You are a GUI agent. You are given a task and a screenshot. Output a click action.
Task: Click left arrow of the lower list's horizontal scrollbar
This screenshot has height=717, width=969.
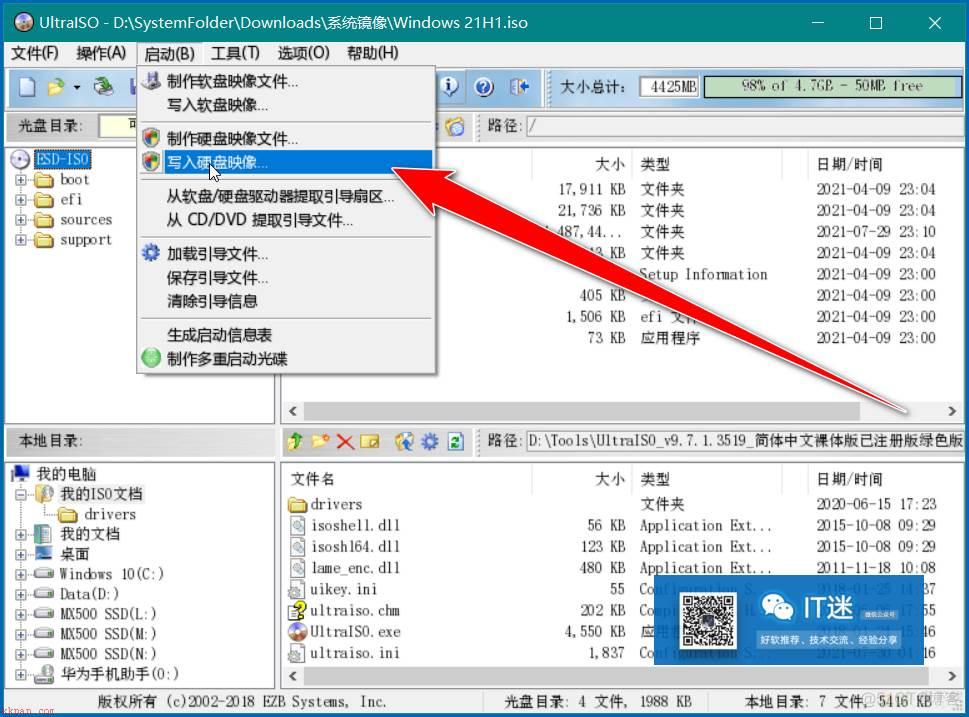(293, 676)
